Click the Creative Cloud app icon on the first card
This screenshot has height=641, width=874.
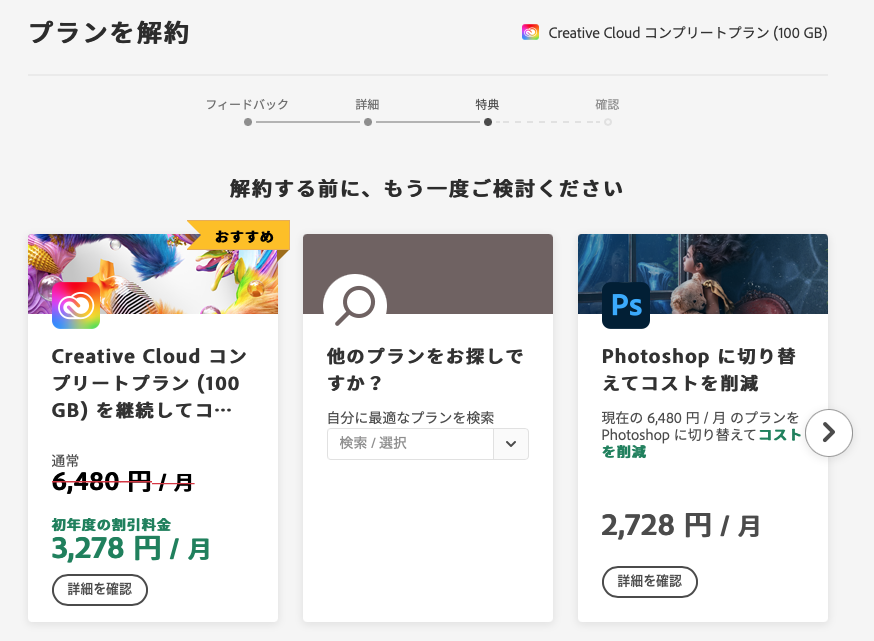76,305
